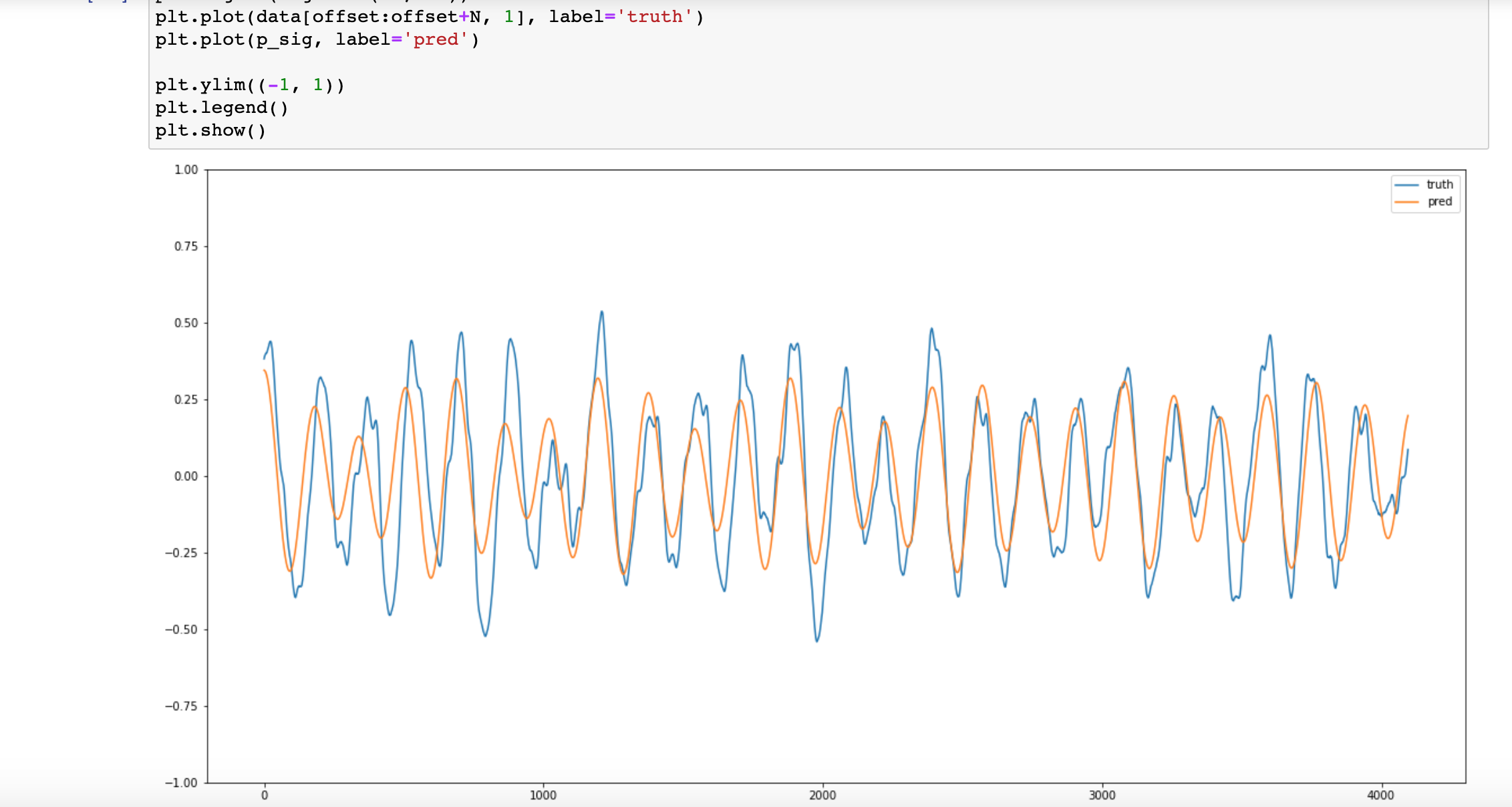The height and width of the screenshot is (807, 1512).
Task: Click the plt.show() code line
Action: click(x=210, y=130)
